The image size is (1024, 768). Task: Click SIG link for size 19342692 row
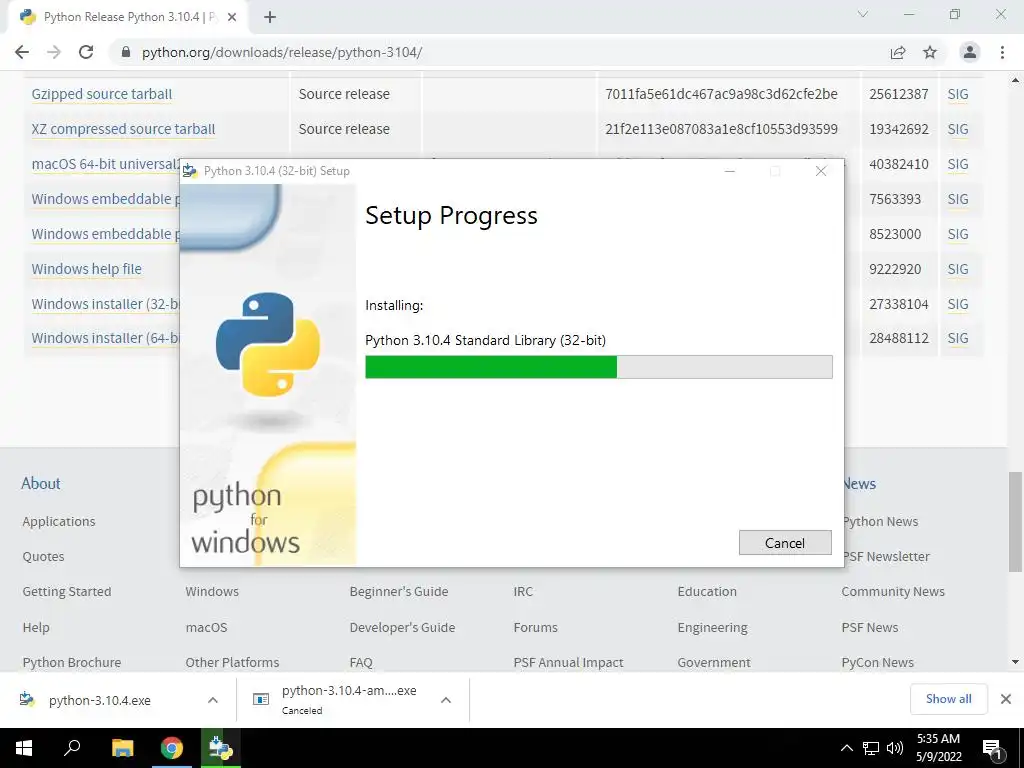[958, 129]
